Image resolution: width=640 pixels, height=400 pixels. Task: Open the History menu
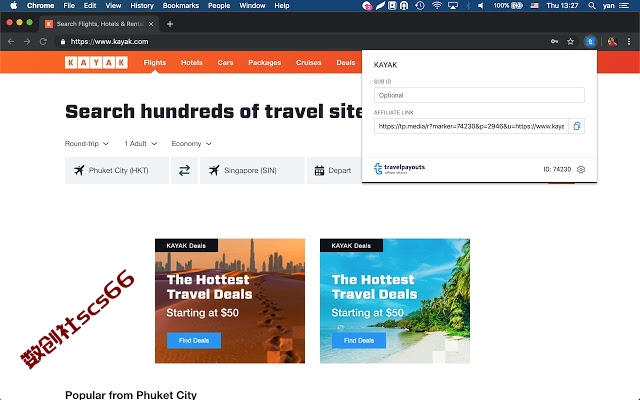[x=142, y=5]
